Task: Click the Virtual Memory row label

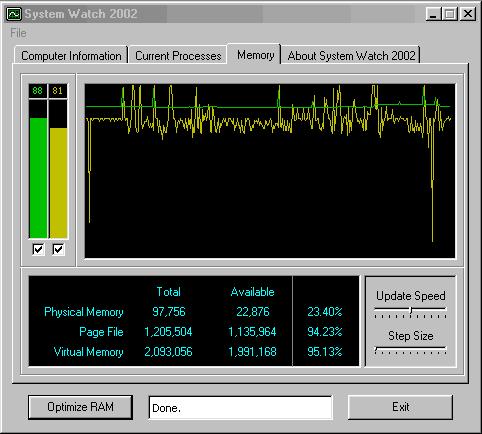Action: (89, 352)
